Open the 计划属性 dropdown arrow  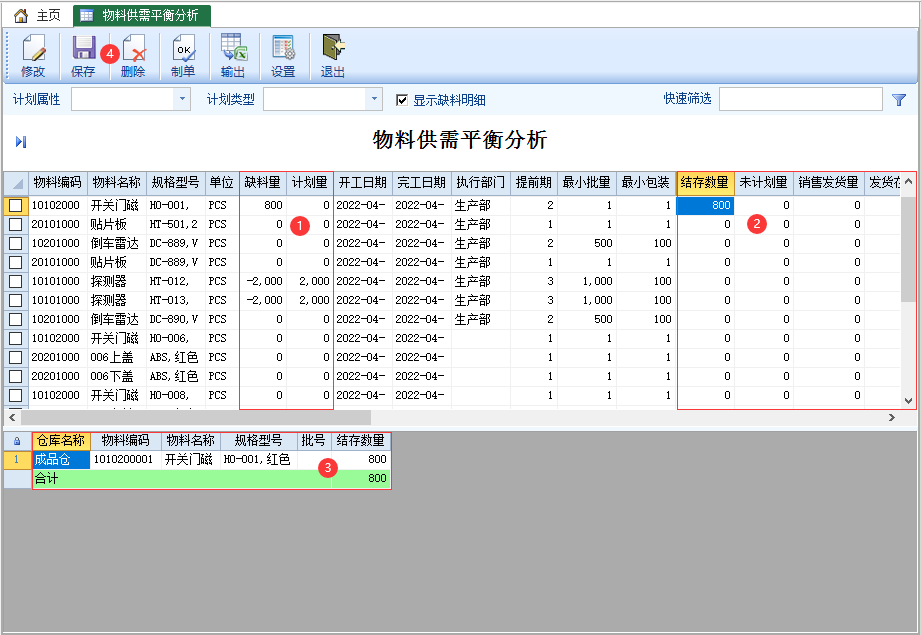[x=182, y=99]
